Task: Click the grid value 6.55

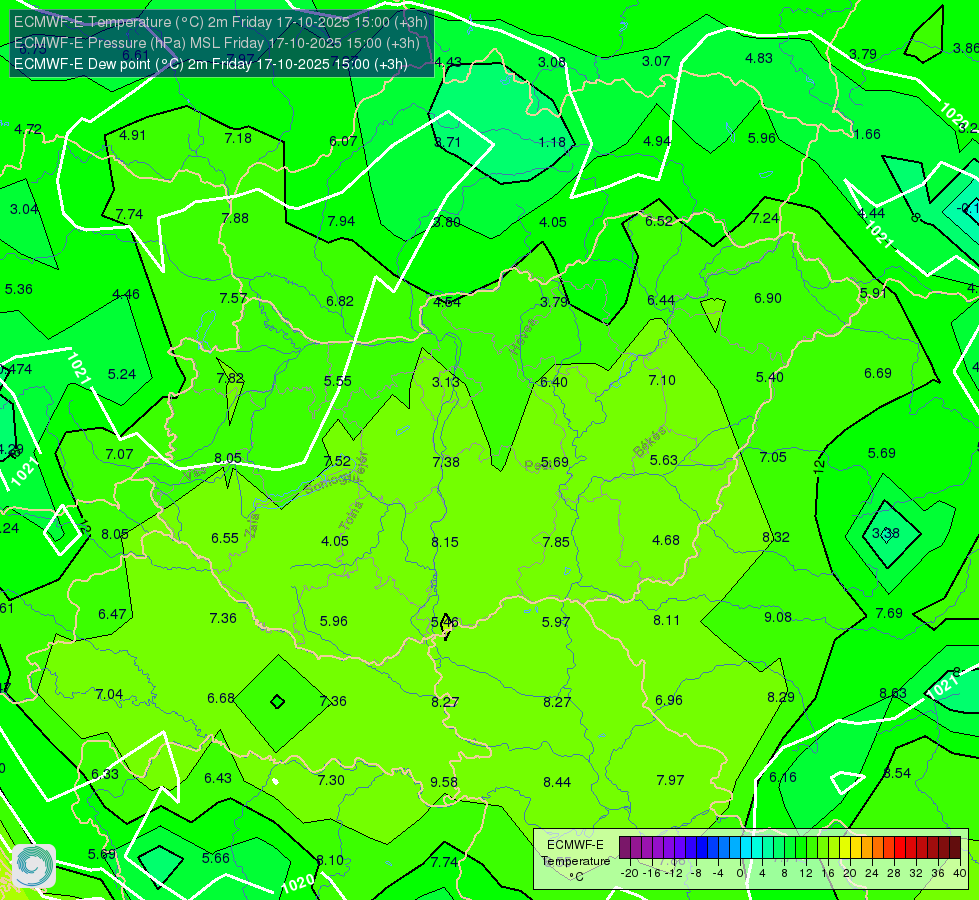Action: [x=225, y=538]
